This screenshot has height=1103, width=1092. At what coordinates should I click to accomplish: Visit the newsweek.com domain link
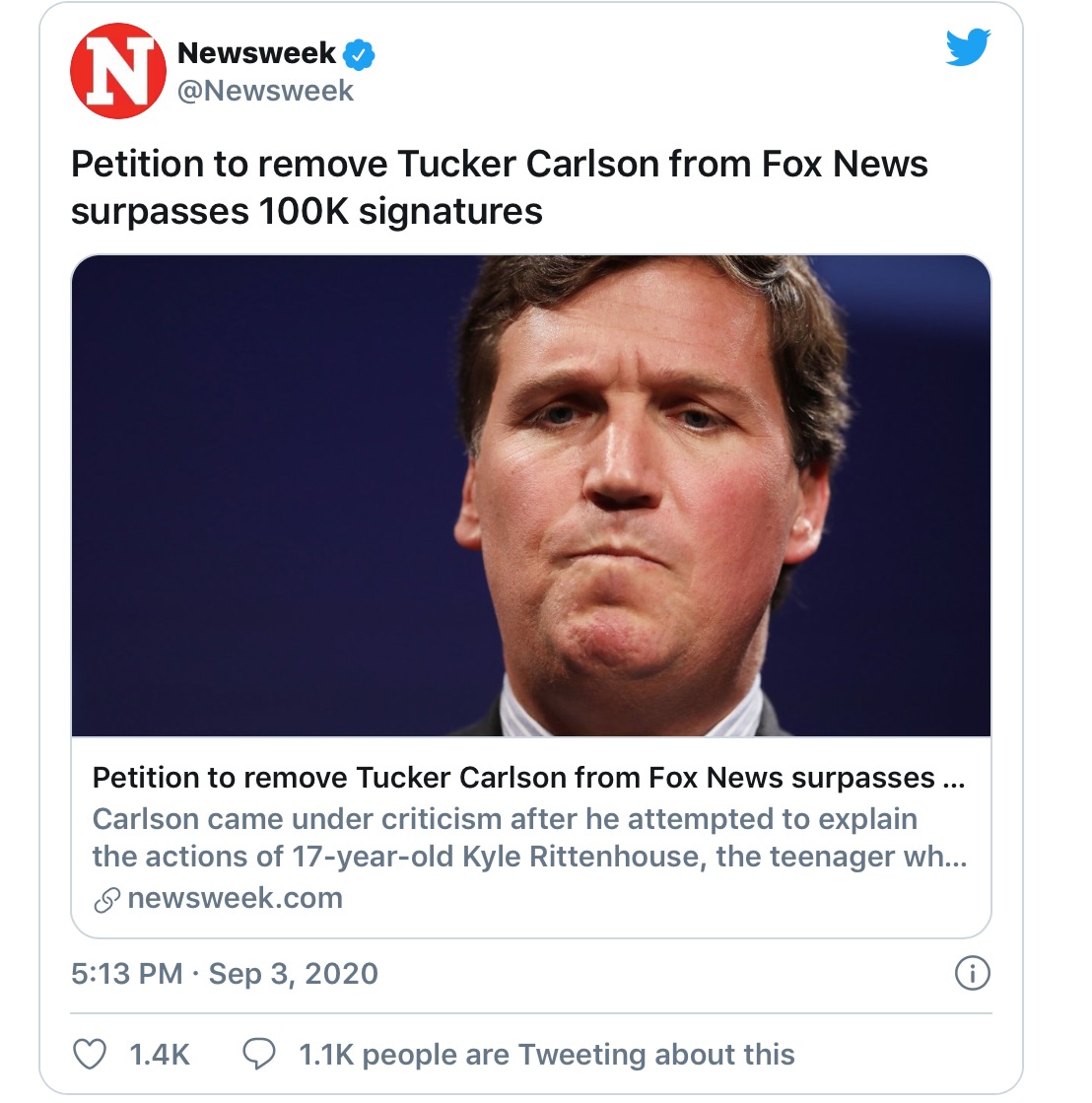[235, 899]
